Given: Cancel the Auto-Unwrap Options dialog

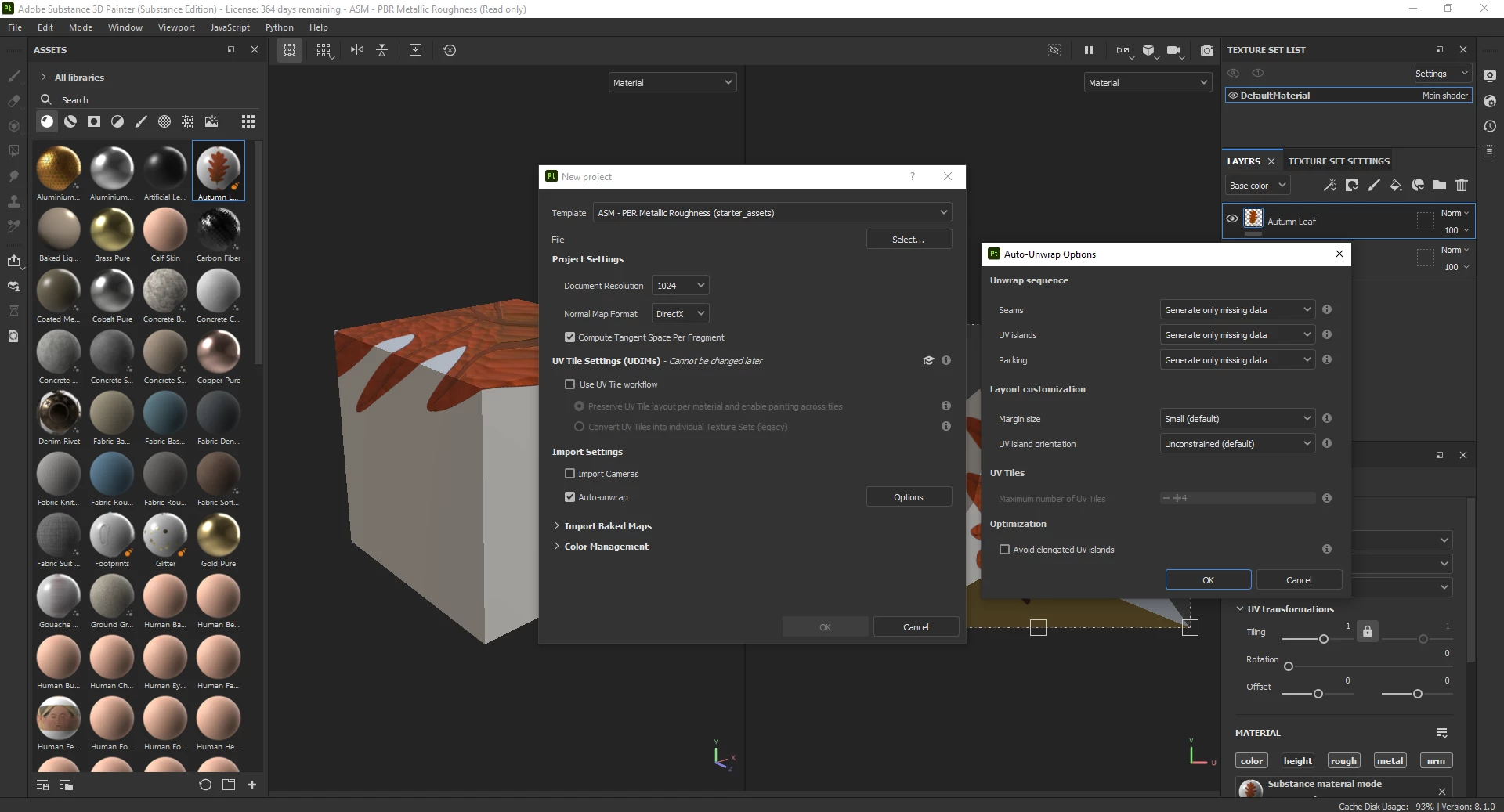Looking at the screenshot, I should 1299,580.
